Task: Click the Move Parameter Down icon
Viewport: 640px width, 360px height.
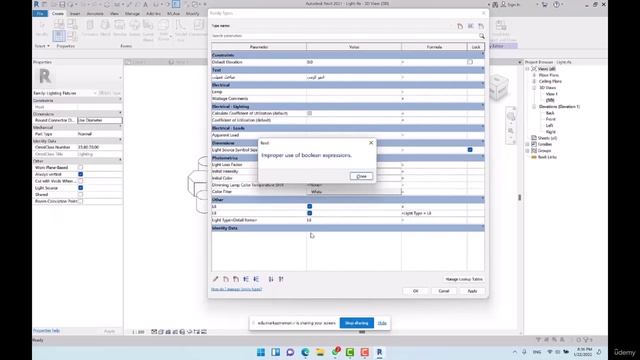Action: (256, 279)
